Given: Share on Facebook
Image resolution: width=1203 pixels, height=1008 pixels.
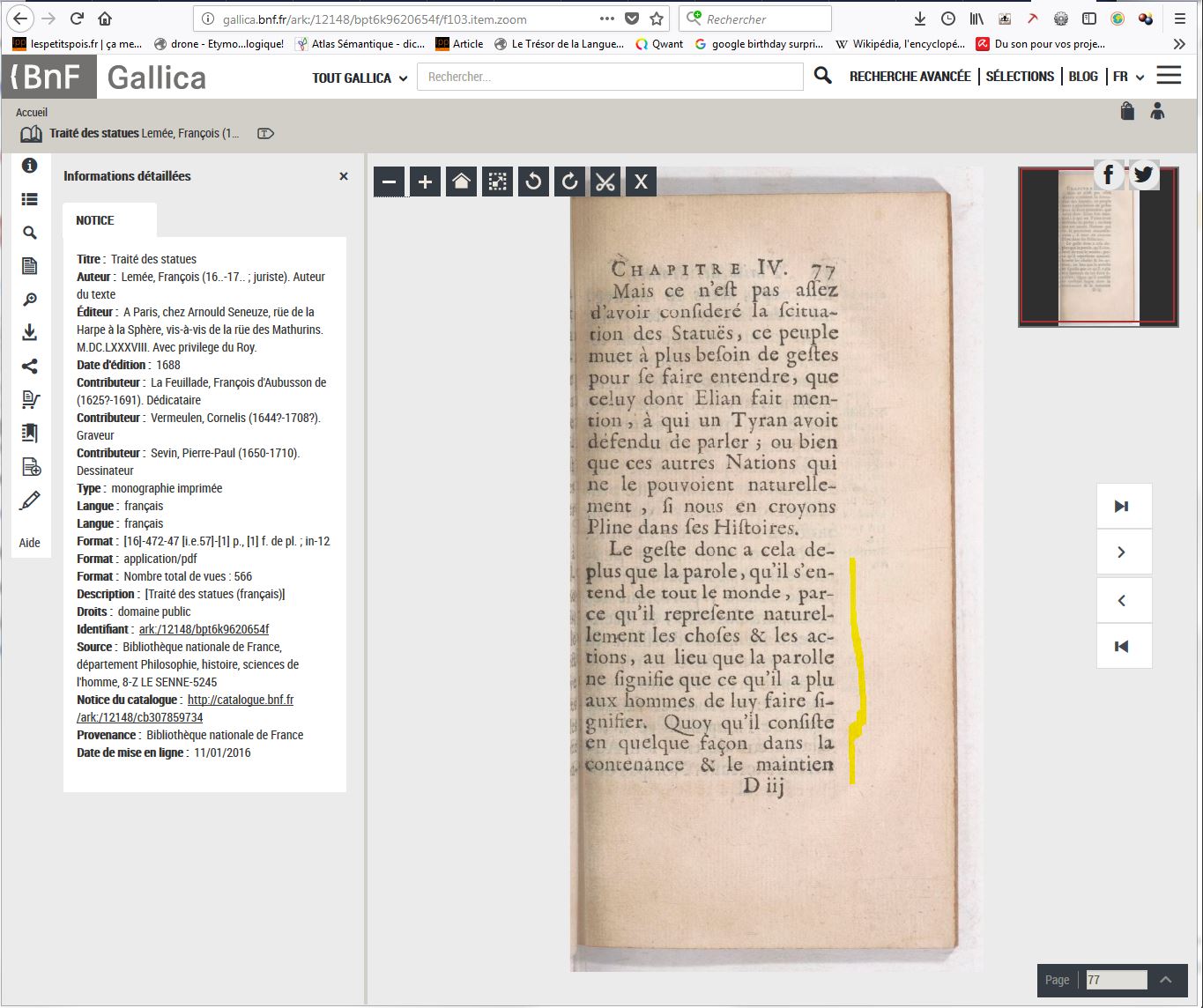Looking at the screenshot, I should pos(1109,174).
